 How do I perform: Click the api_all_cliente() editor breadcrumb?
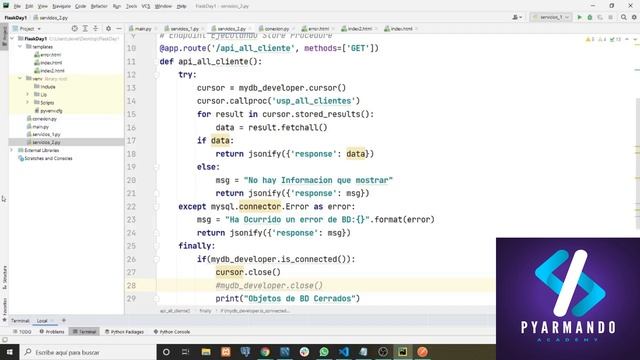click(x=175, y=311)
